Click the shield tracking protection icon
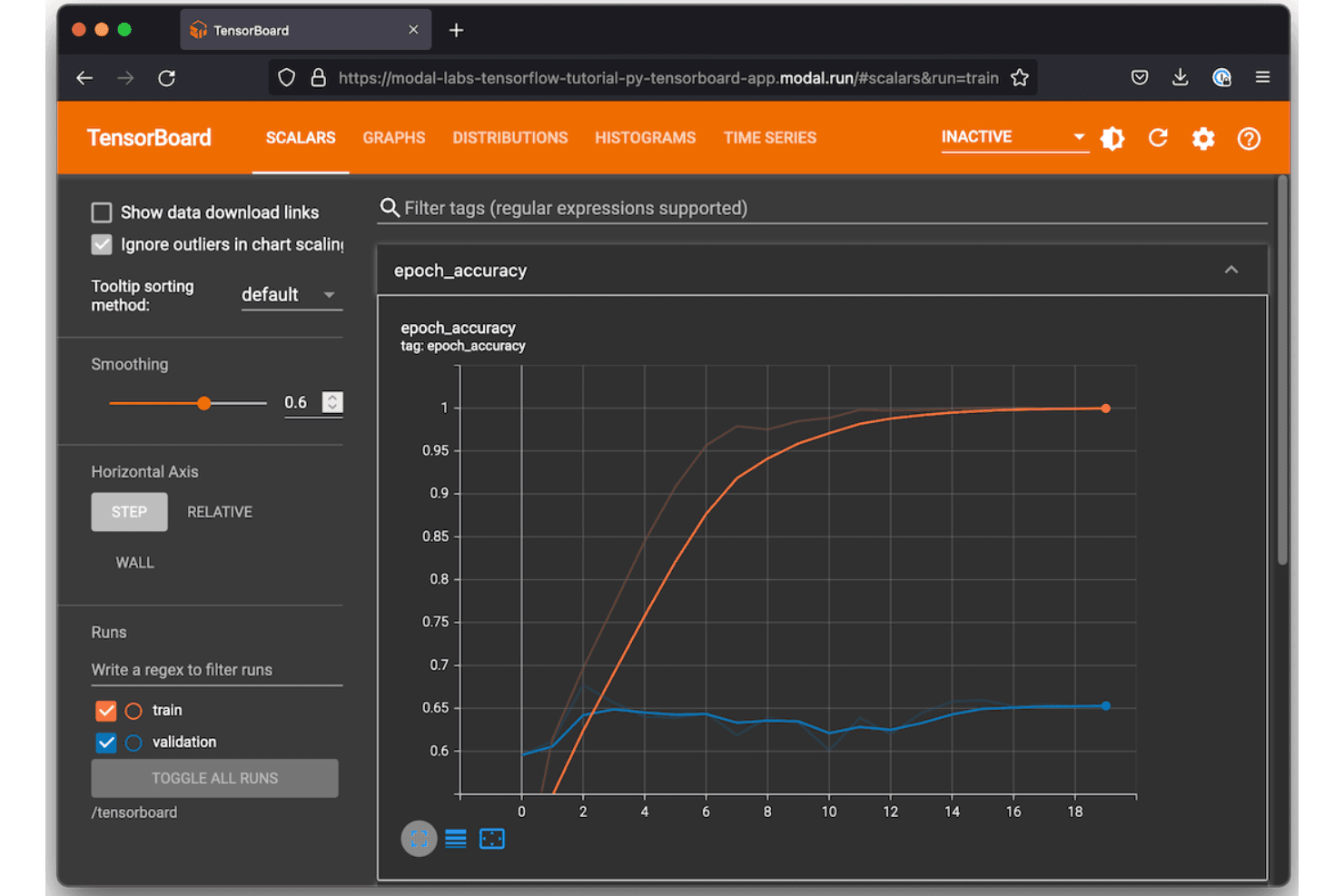This screenshot has height=896, width=1344. pyautogui.click(x=287, y=78)
